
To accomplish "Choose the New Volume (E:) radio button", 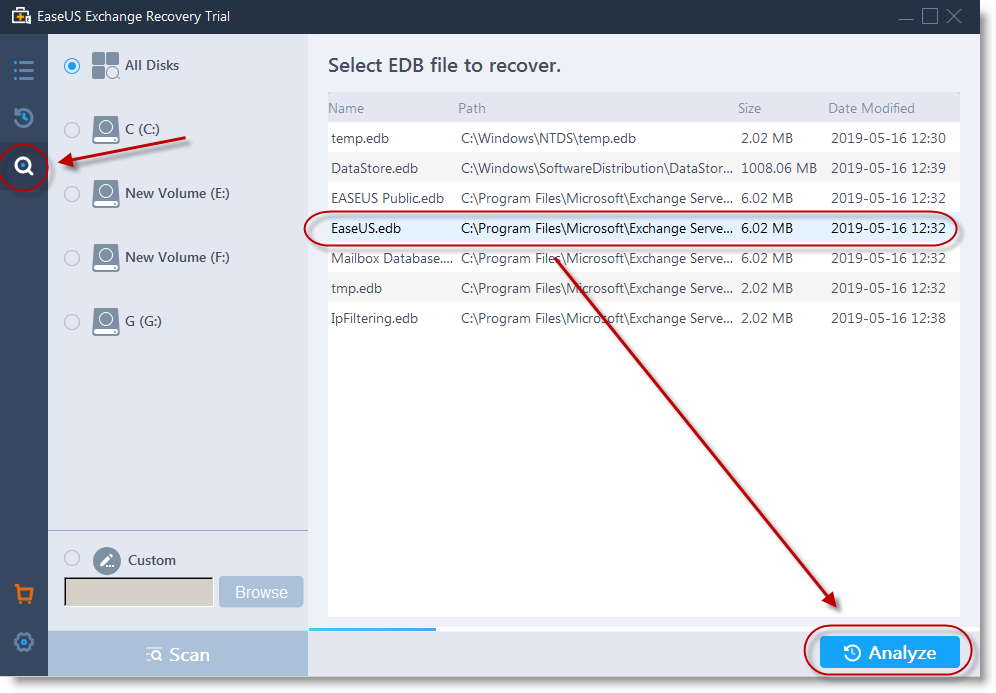I will (72, 194).
